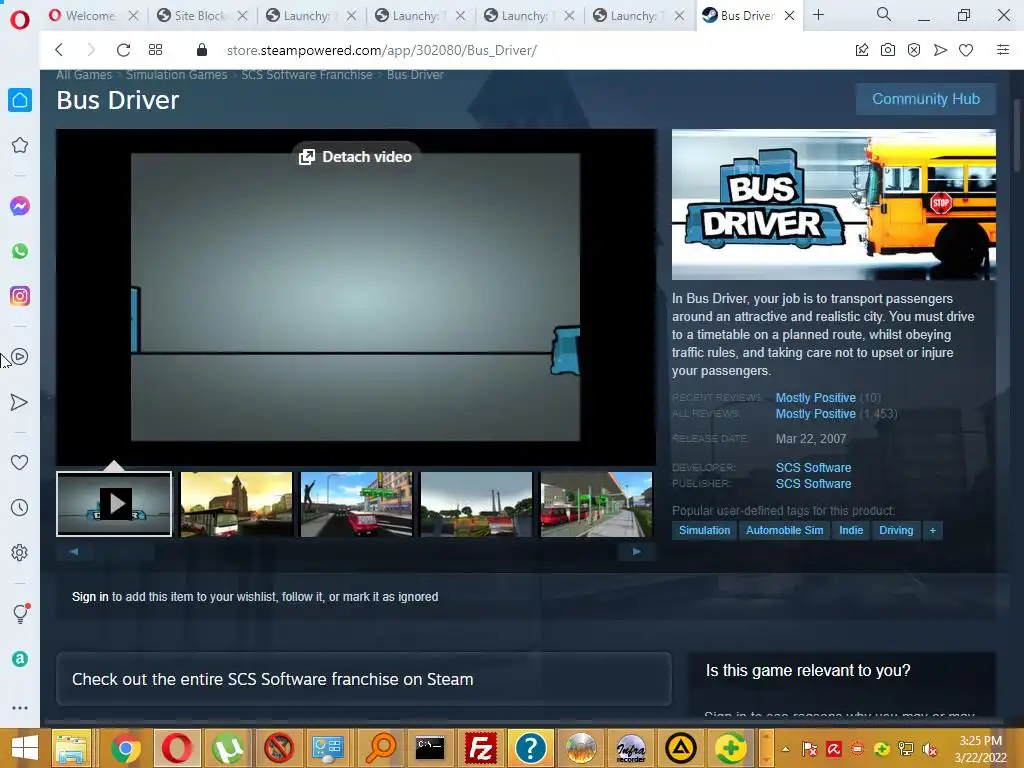Open developer SCS Software link
The image size is (1024, 768).
point(813,468)
